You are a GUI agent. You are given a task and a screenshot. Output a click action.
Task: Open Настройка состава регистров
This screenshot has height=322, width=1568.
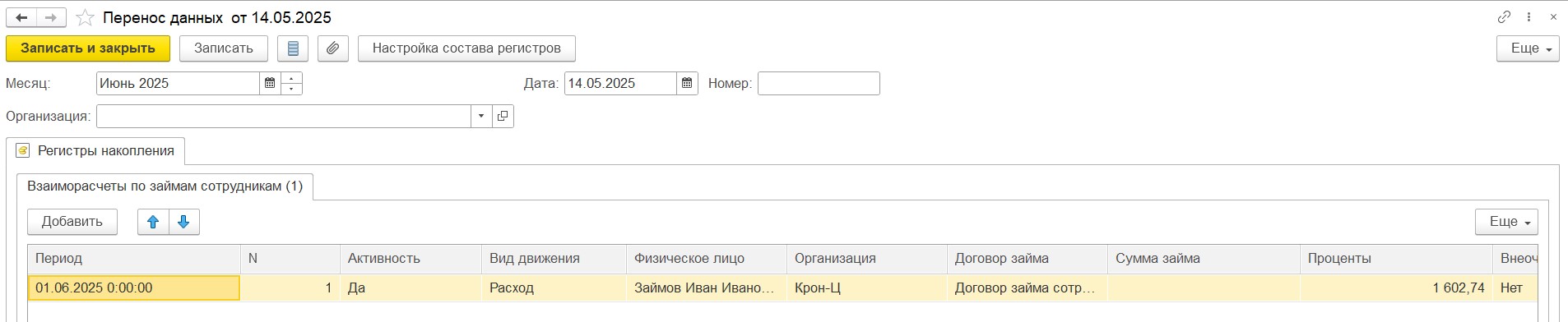[466, 48]
